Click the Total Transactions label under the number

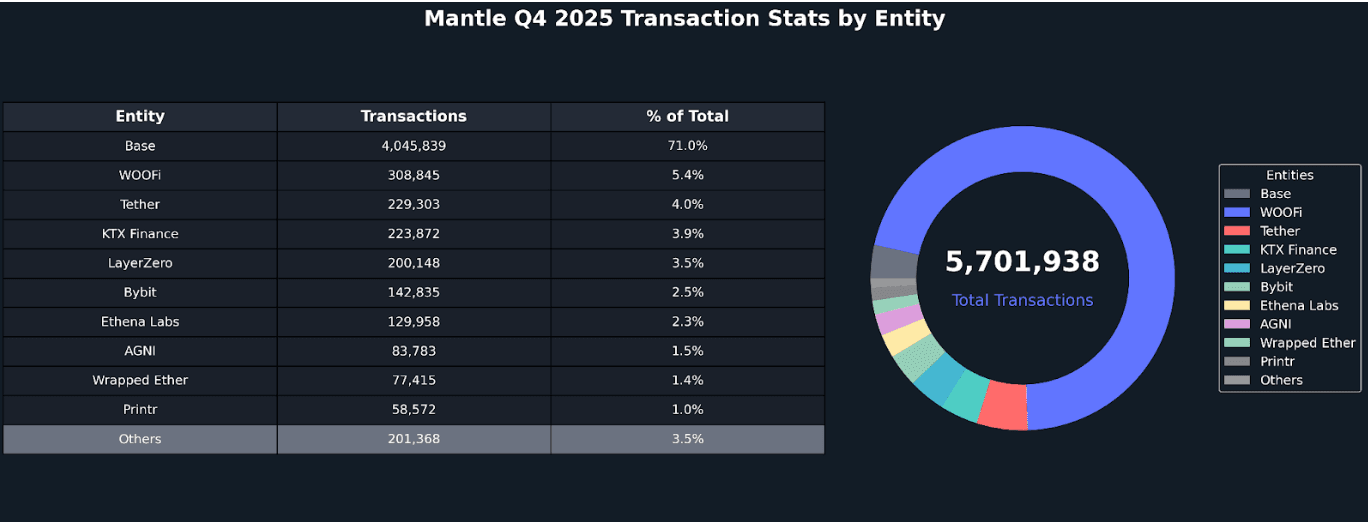1022,300
